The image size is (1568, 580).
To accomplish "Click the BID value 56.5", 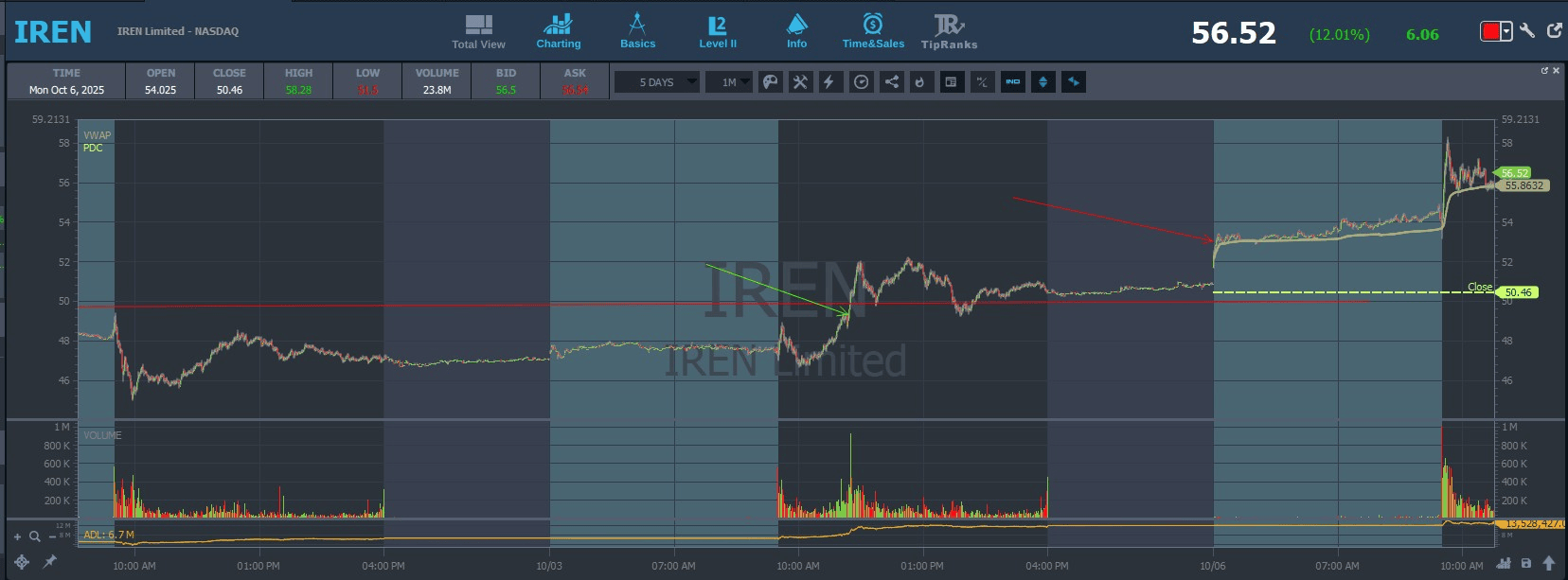I will [x=506, y=90].
